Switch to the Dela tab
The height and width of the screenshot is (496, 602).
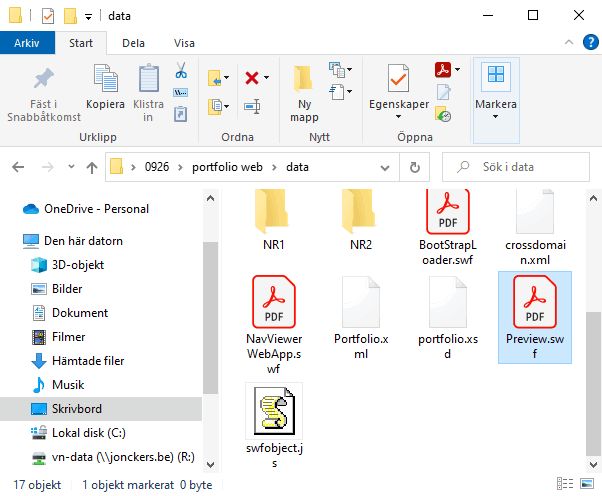pyautogui.click(x=133, y=43)
